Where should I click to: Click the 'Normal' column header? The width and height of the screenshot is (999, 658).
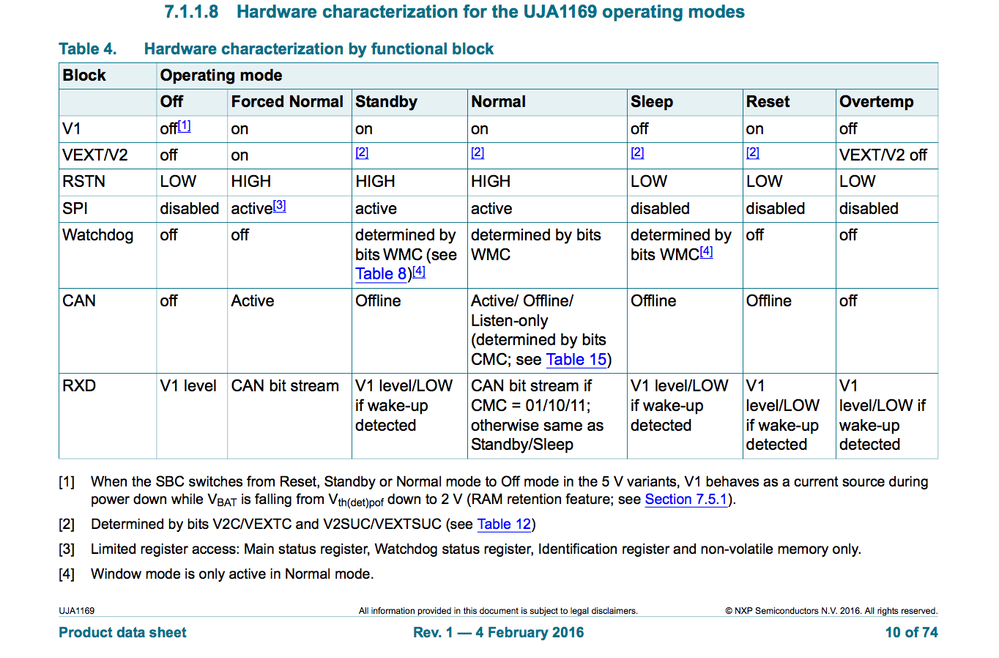(498, 102)
